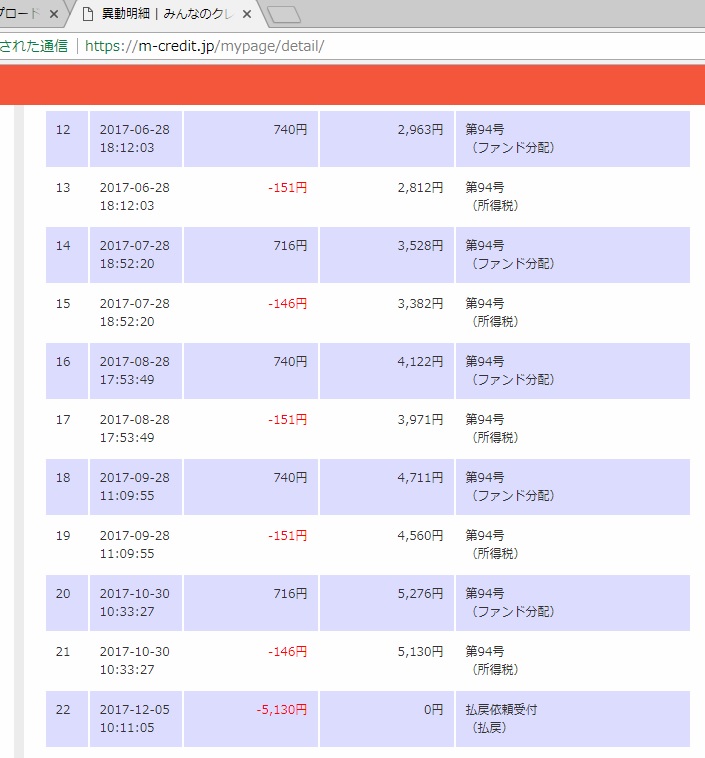
Task: Switch to the 異動明細 tab
Action: tap(165, 15)
